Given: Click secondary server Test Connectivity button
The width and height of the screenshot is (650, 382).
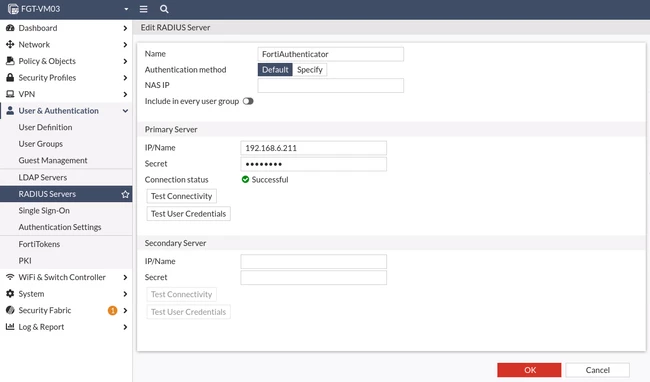Looking at the screenshot, I should 182,294.
